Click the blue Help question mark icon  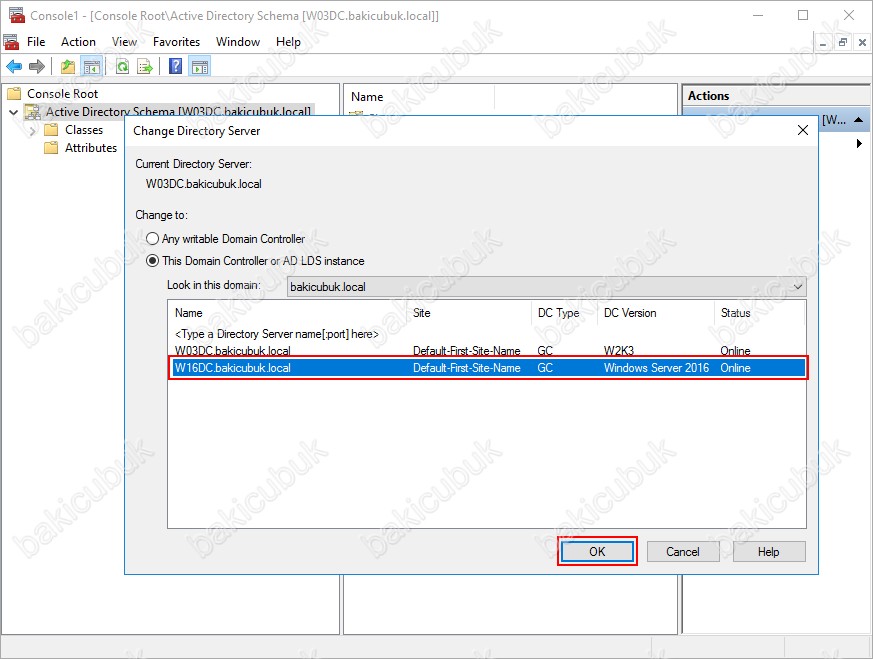[x=175, y=67]
